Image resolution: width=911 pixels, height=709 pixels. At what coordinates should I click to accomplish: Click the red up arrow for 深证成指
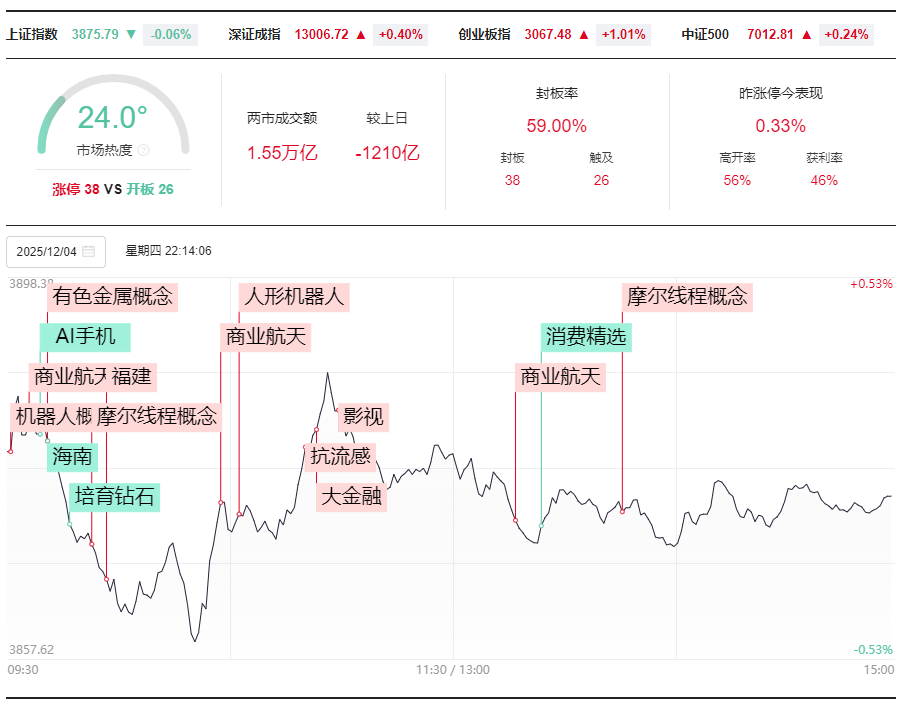pos(361,34)
